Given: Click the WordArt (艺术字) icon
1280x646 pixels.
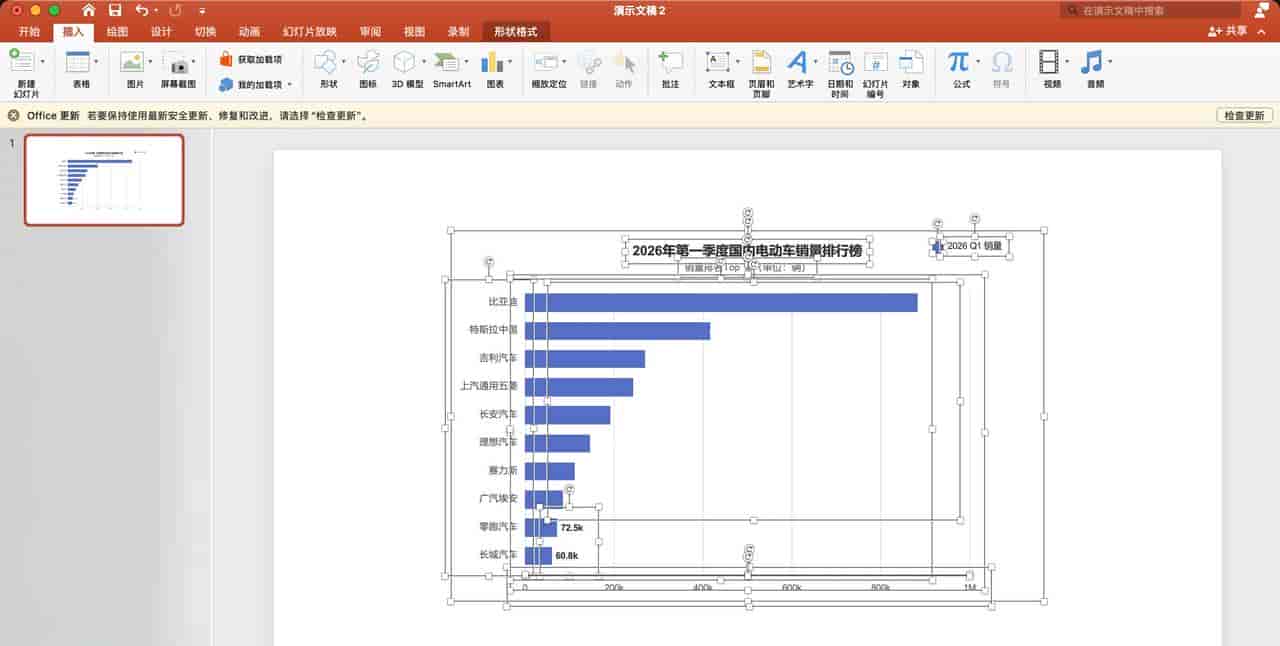Looking at the screenshot, I should (798, 62).
